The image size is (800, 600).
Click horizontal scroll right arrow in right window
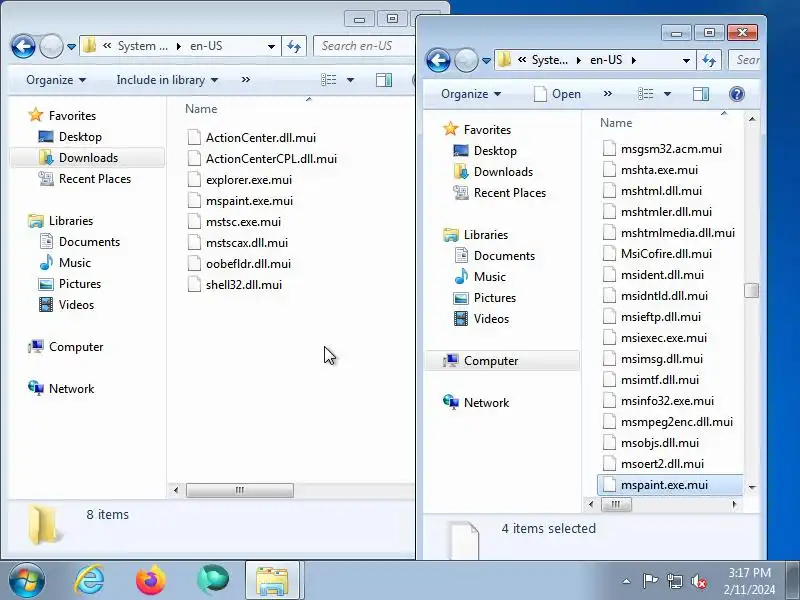point(734,504)
